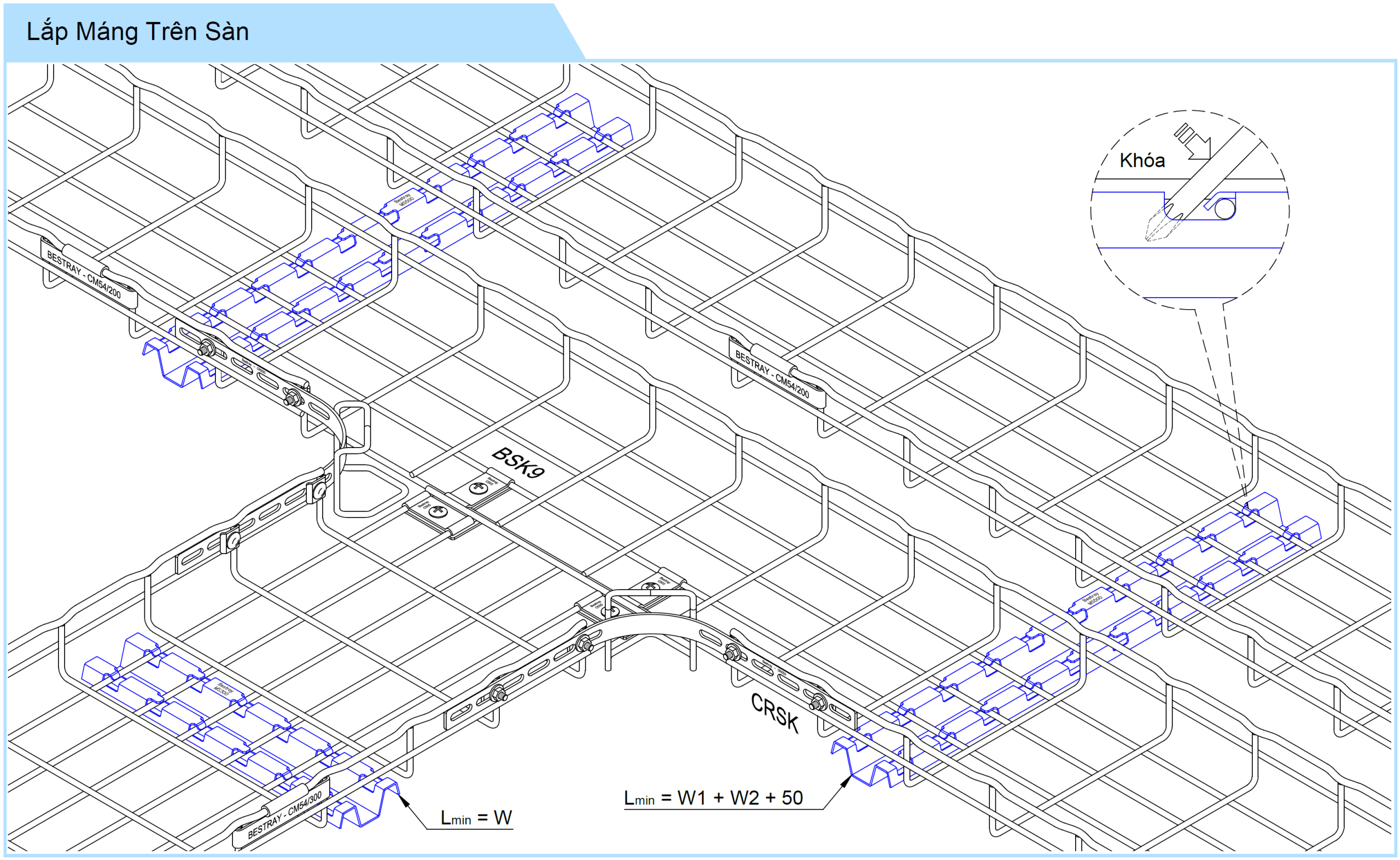This screenshot has width=1400, height=860.
Task: Click the CRSK label text
Action: [775, 713]
